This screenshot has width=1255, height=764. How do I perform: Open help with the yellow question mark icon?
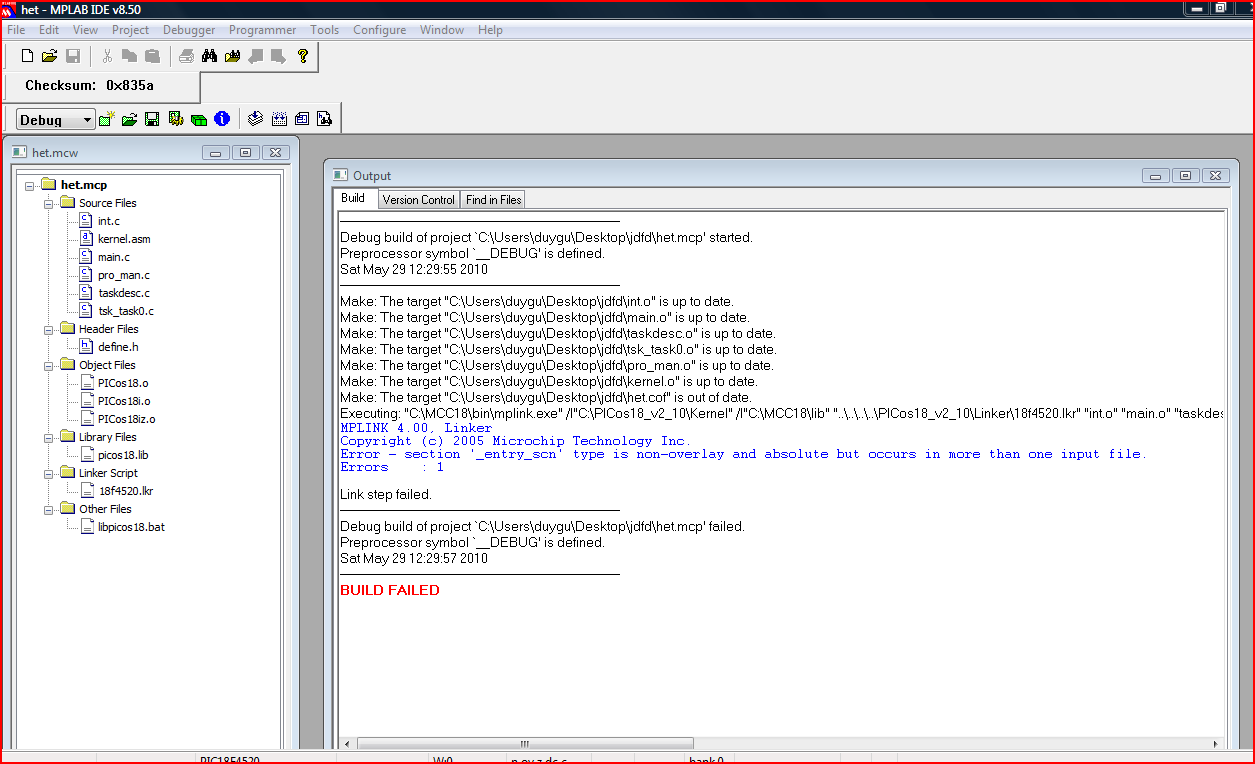click(303, 56)
